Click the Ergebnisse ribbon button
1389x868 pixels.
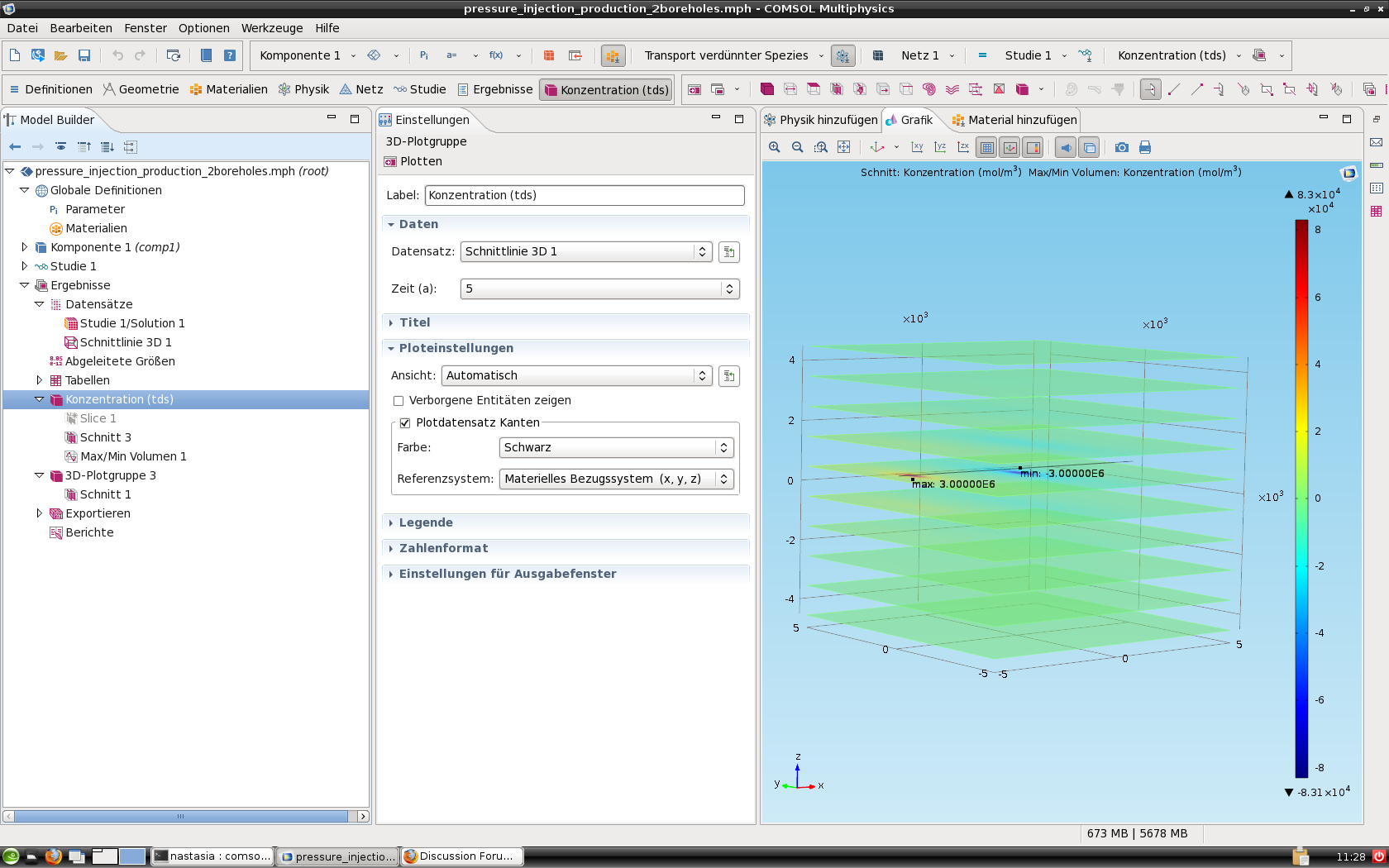(x=494, y=89)
